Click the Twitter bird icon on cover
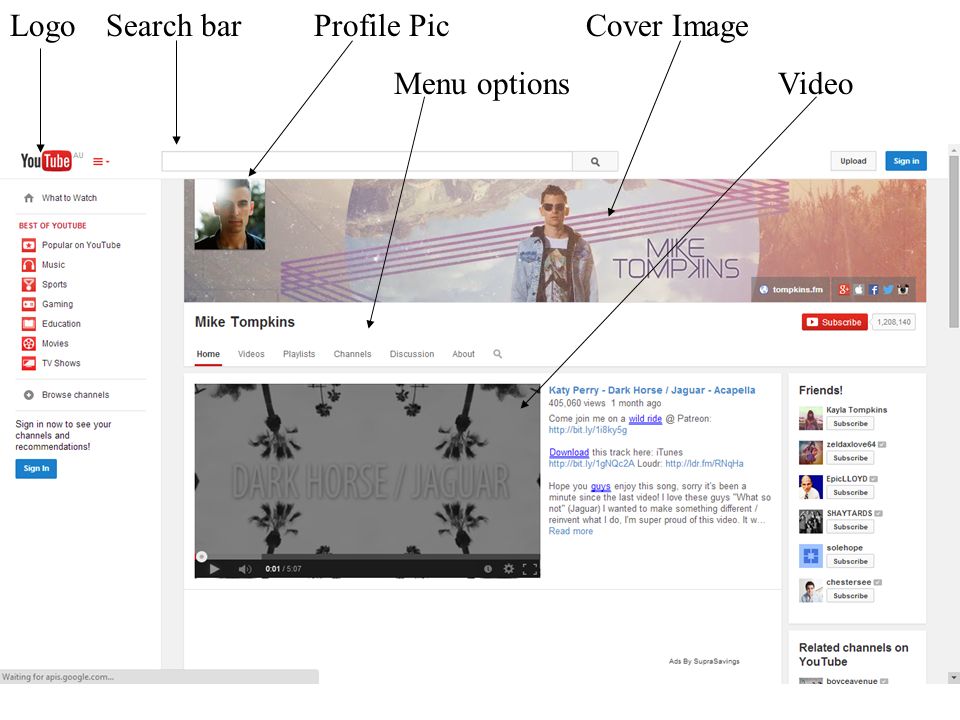Image resolution: width=960 pixels, height=720 pixels. point(888,290)
